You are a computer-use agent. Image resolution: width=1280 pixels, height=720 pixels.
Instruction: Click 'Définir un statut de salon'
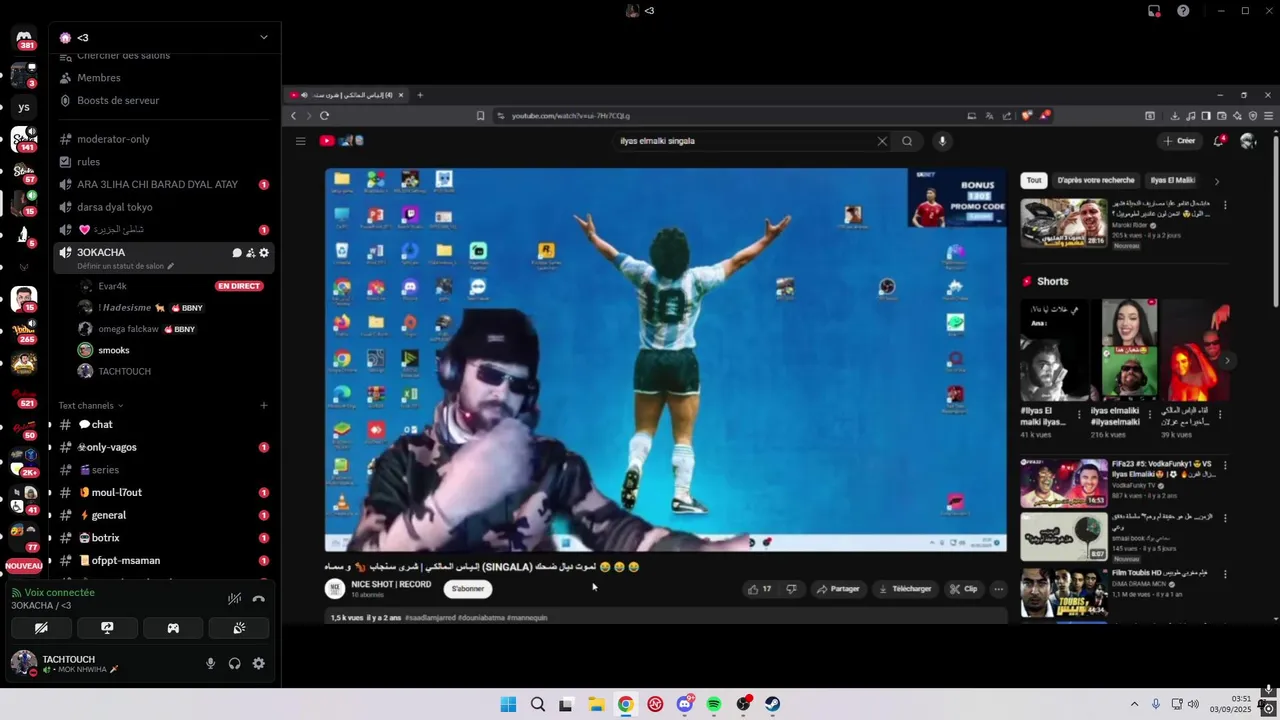(x=126, y=267)
